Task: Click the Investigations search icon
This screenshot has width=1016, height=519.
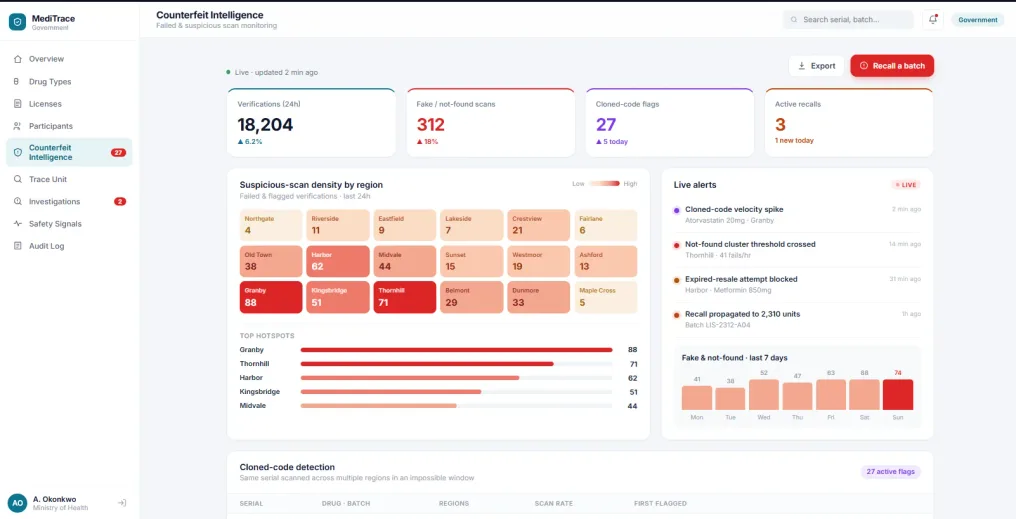Action: pyautogui.click(x=17, y=202)
